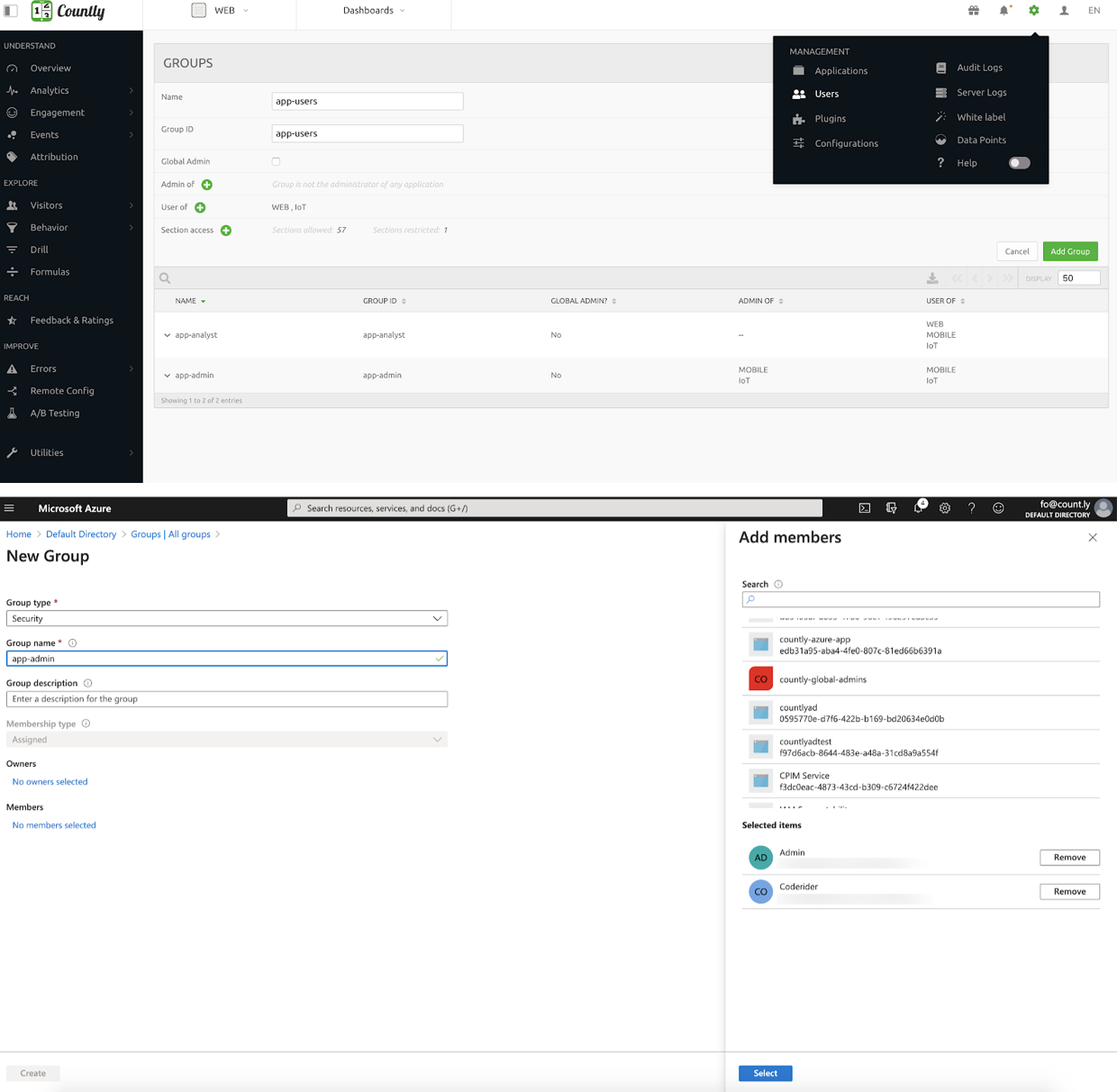
Task: Download groups table via export icon
Action: [932, 278]
